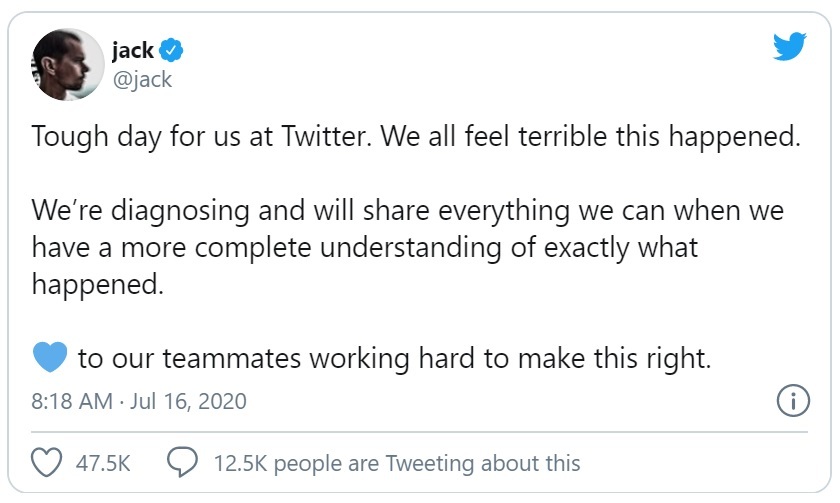Open '12.5K people are Tweeting about this'

coord(396,463)
